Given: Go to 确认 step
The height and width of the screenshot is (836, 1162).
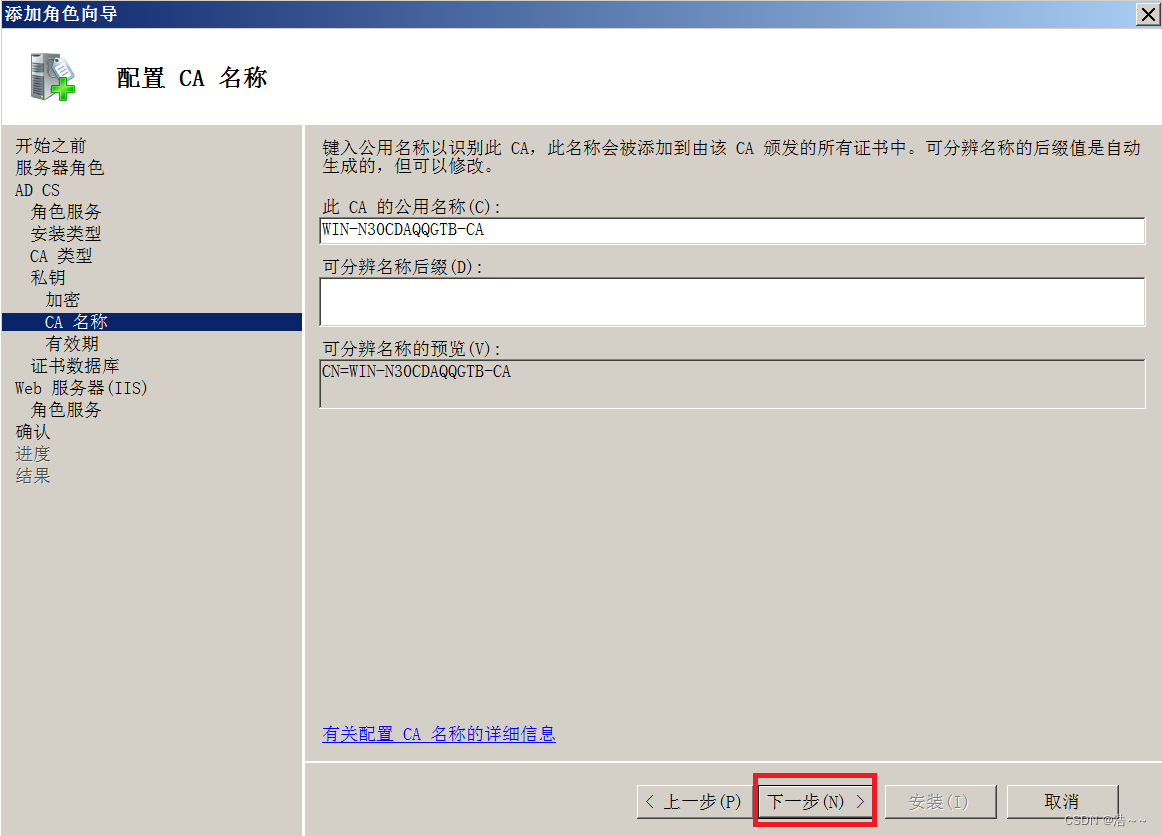Looking at the screenshot, I should point(33,432).
